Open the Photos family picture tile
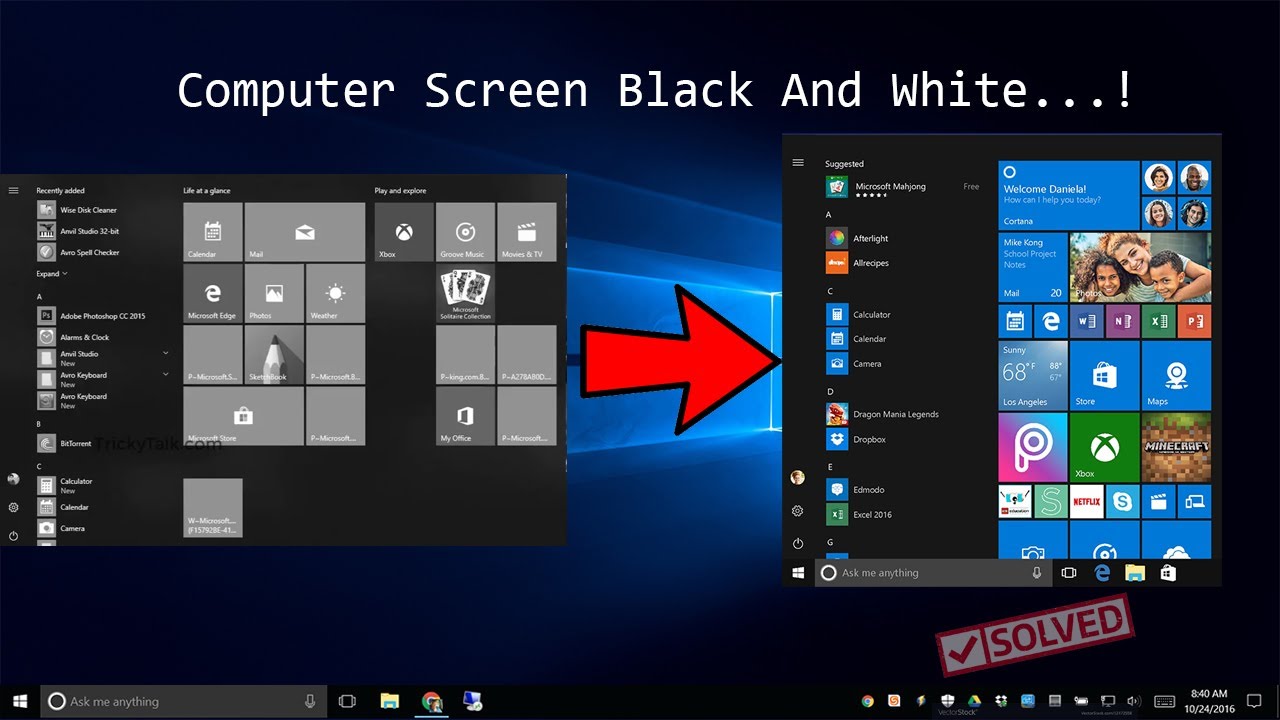The width and height of the screenshot is (1280, 720). click(x=1140, y=267)
